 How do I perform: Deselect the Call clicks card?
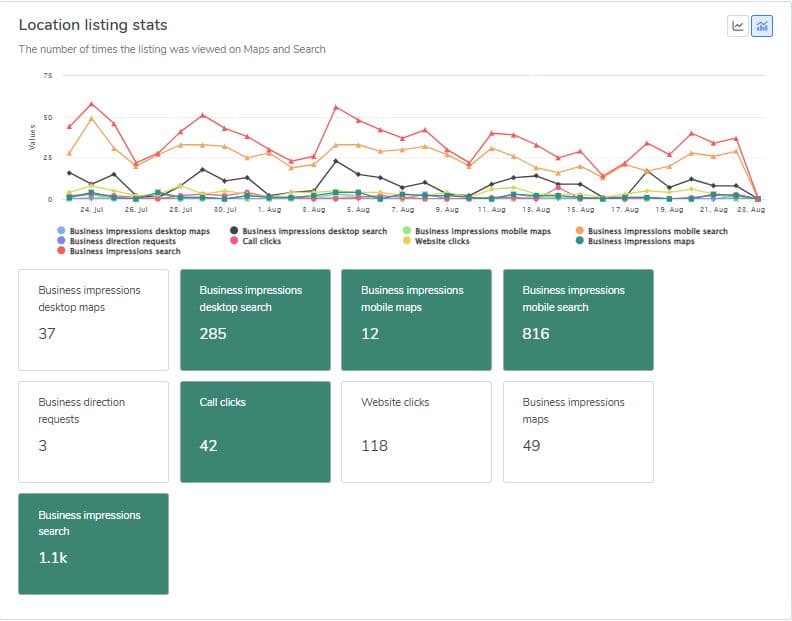tap(255, 432)
